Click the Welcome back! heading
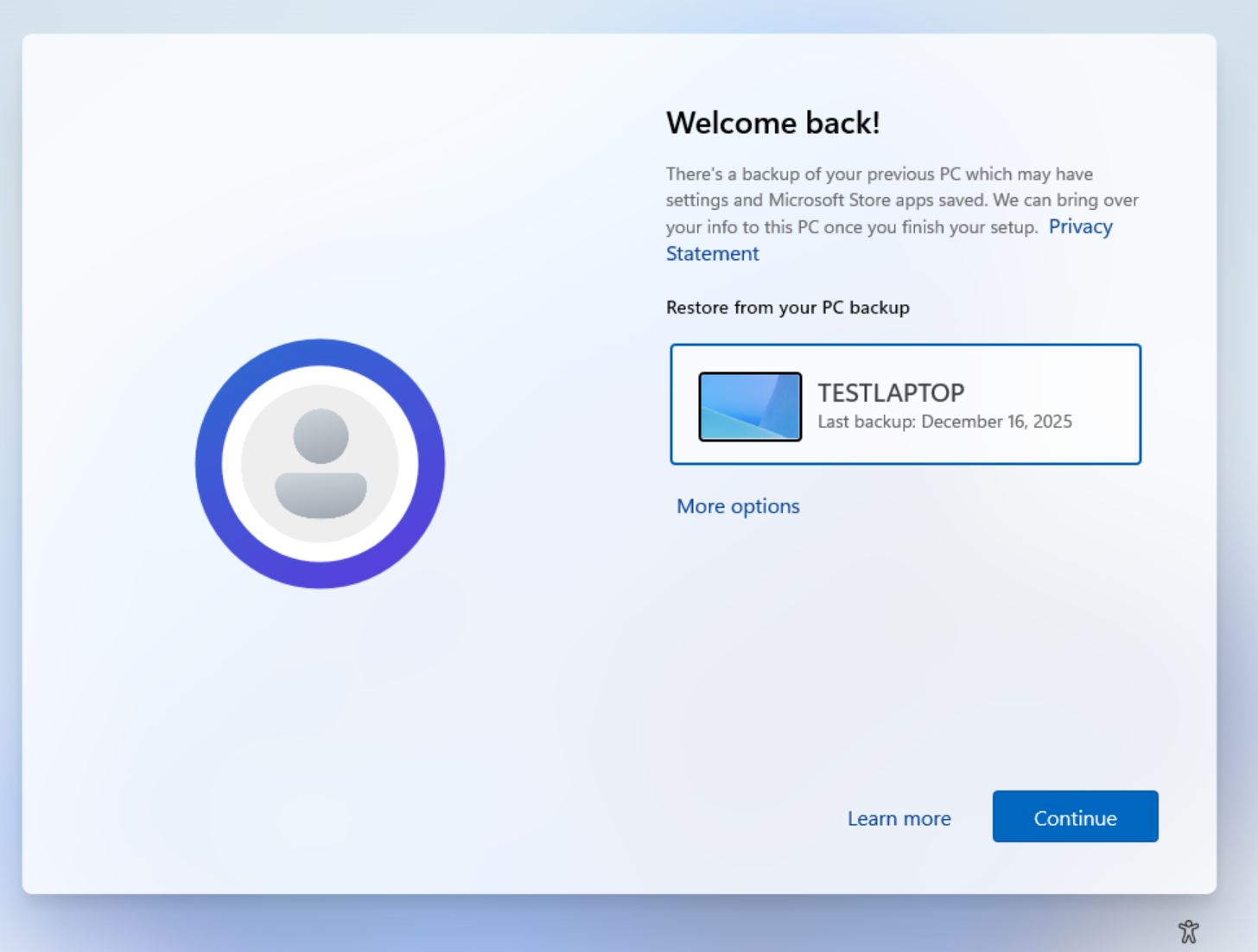The image size is (1258, 952). [x=772, y=123]
